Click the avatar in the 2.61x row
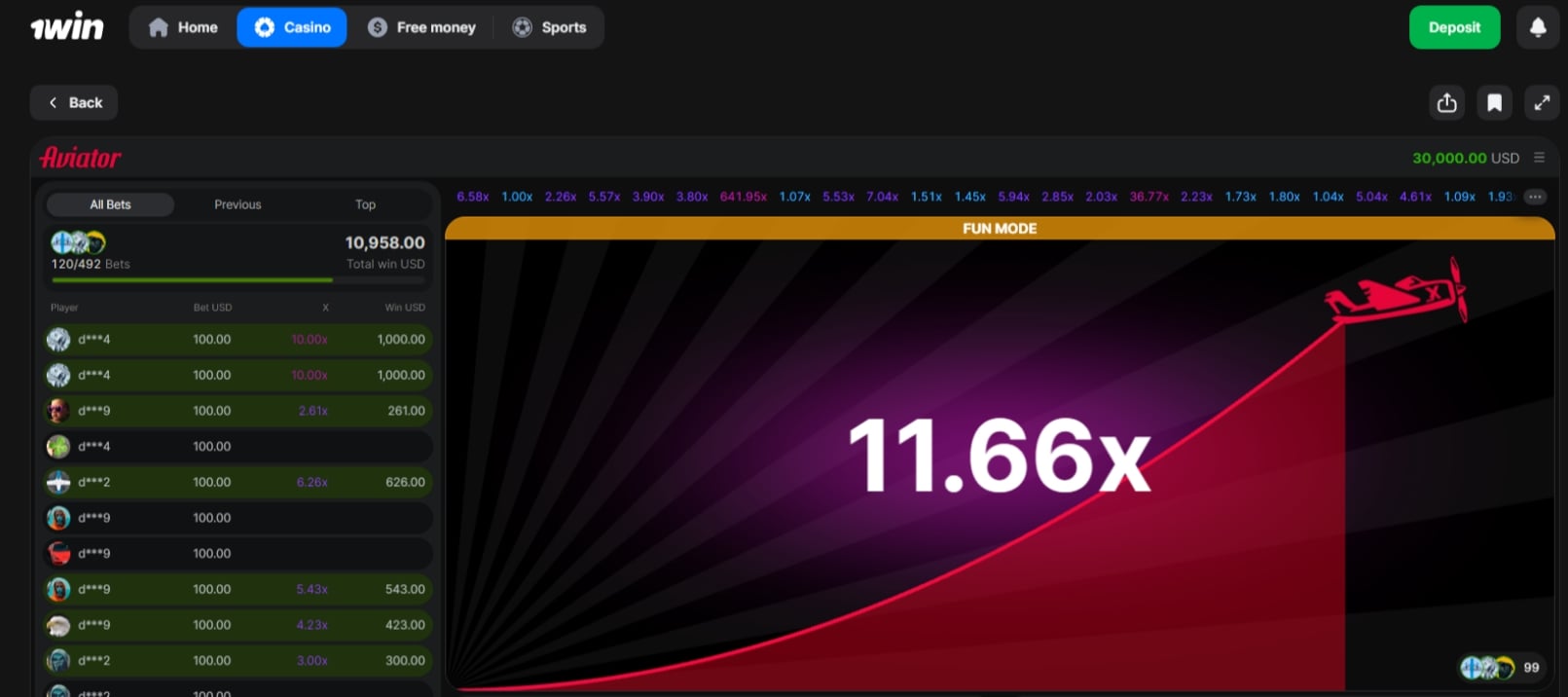The height and width of the screenshot is (697, 1568). pyautogui.click(x=58, y=411)
